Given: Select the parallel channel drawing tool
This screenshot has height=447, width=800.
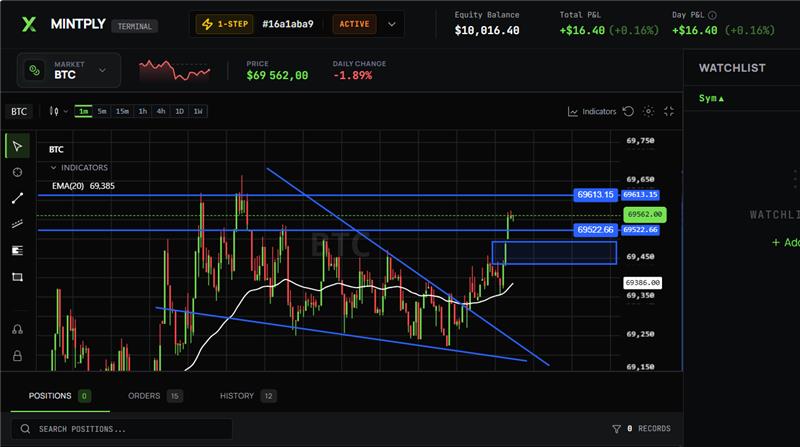Looking at the screenshot, I should [17, 224].
